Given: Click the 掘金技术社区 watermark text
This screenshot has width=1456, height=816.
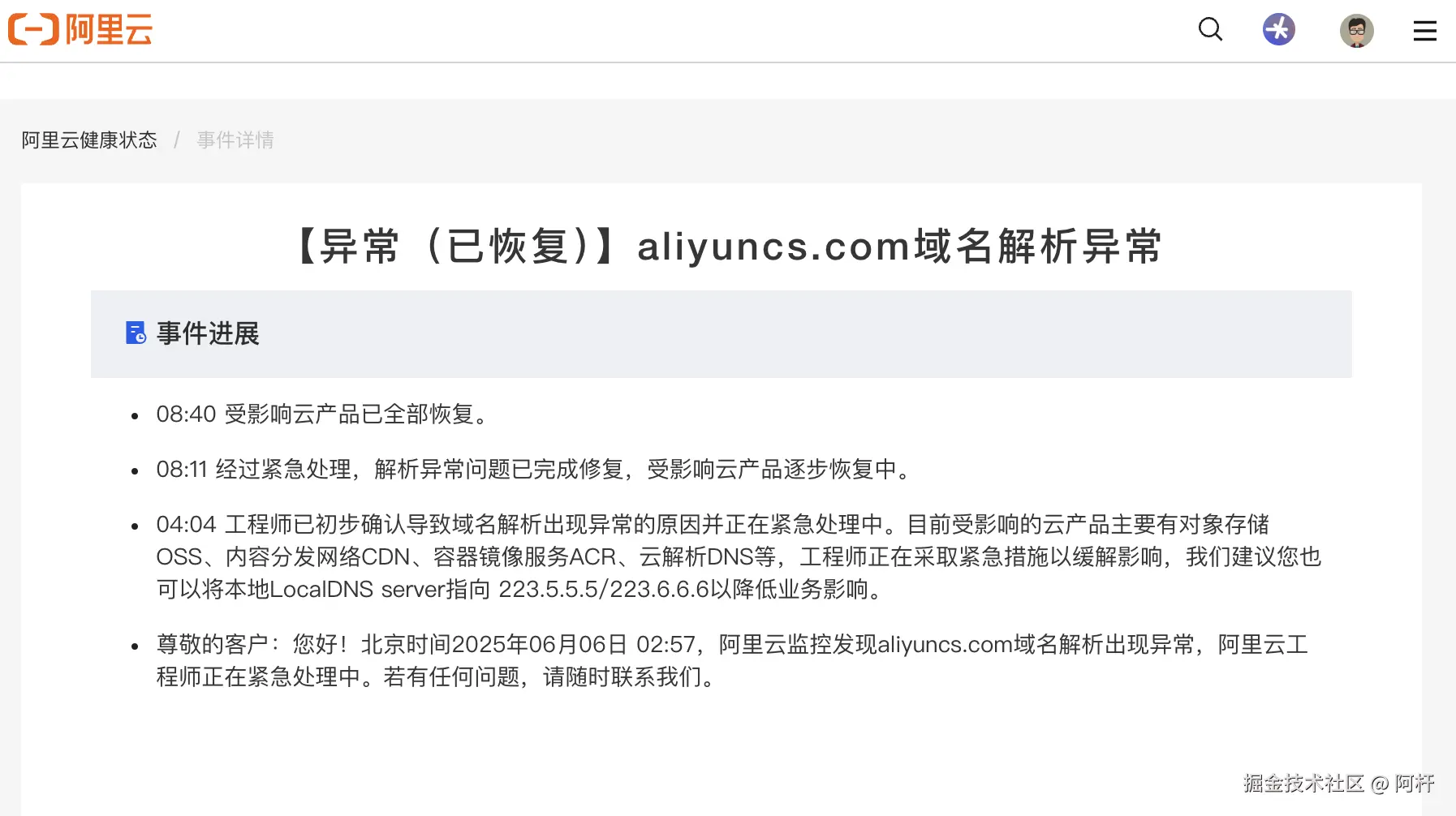Looking at the screenshot, I should click(1303, 783).
